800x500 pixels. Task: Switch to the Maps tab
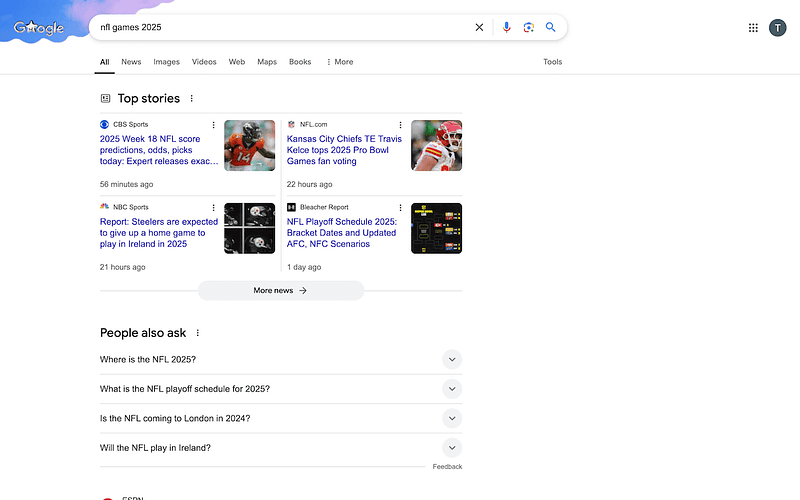coord(267,62)
